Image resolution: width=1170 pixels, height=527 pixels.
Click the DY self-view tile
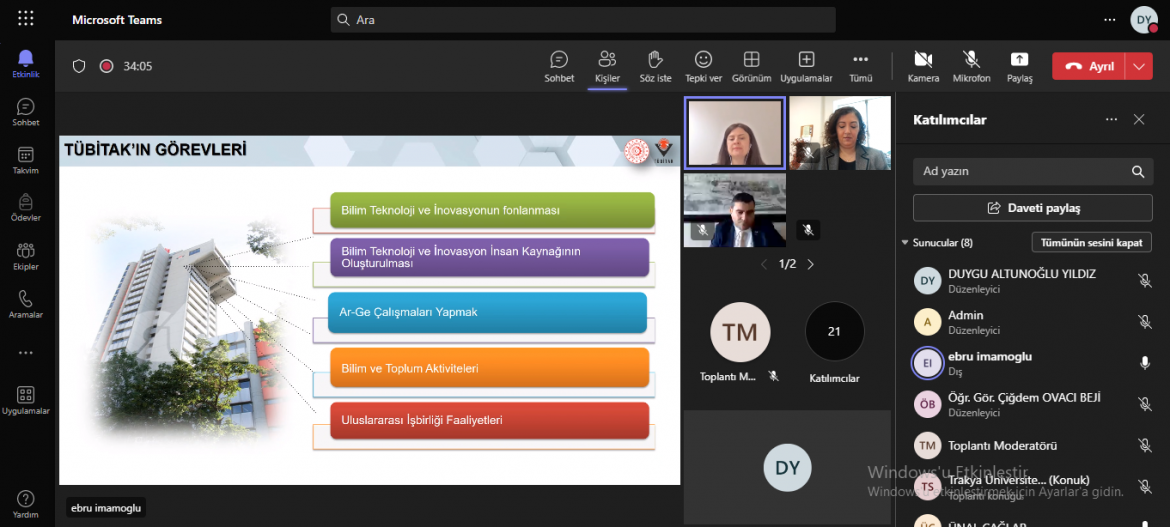(787, 467)
